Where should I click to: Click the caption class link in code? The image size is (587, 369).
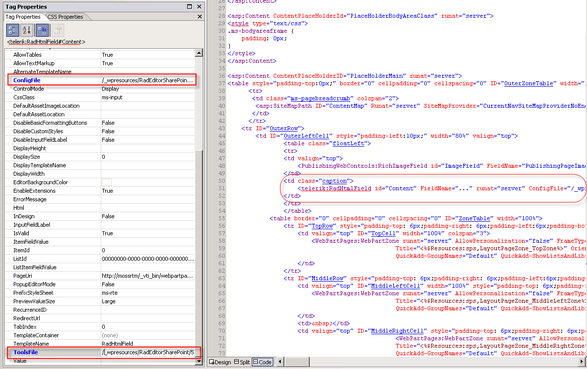pyautogui.click(x=335, y=181)
